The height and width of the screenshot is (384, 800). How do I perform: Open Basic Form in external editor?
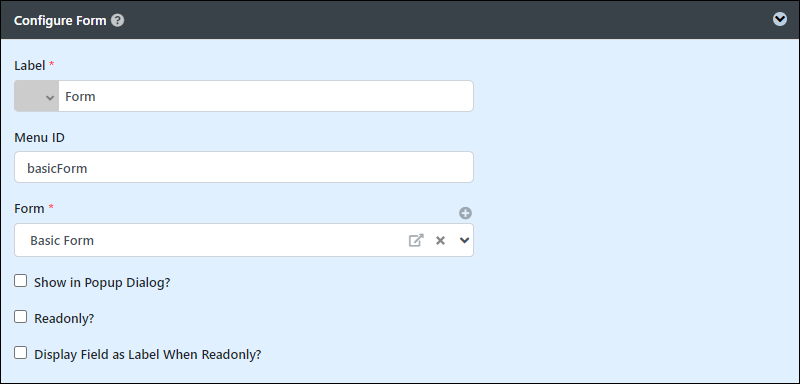(416, 240)
